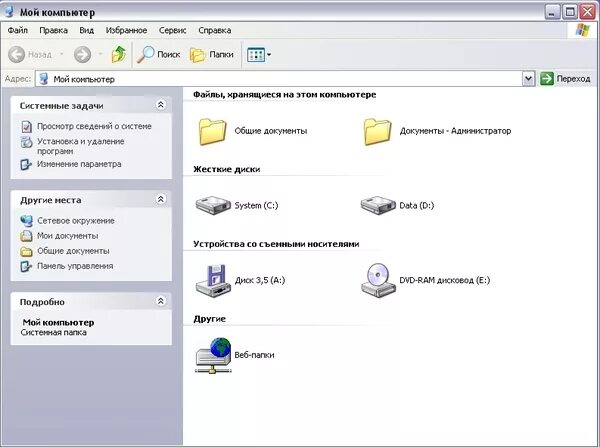The image size is (600, 447).
Task: Collapse the Системные задачи panel
Action: (x=161, y=104)
